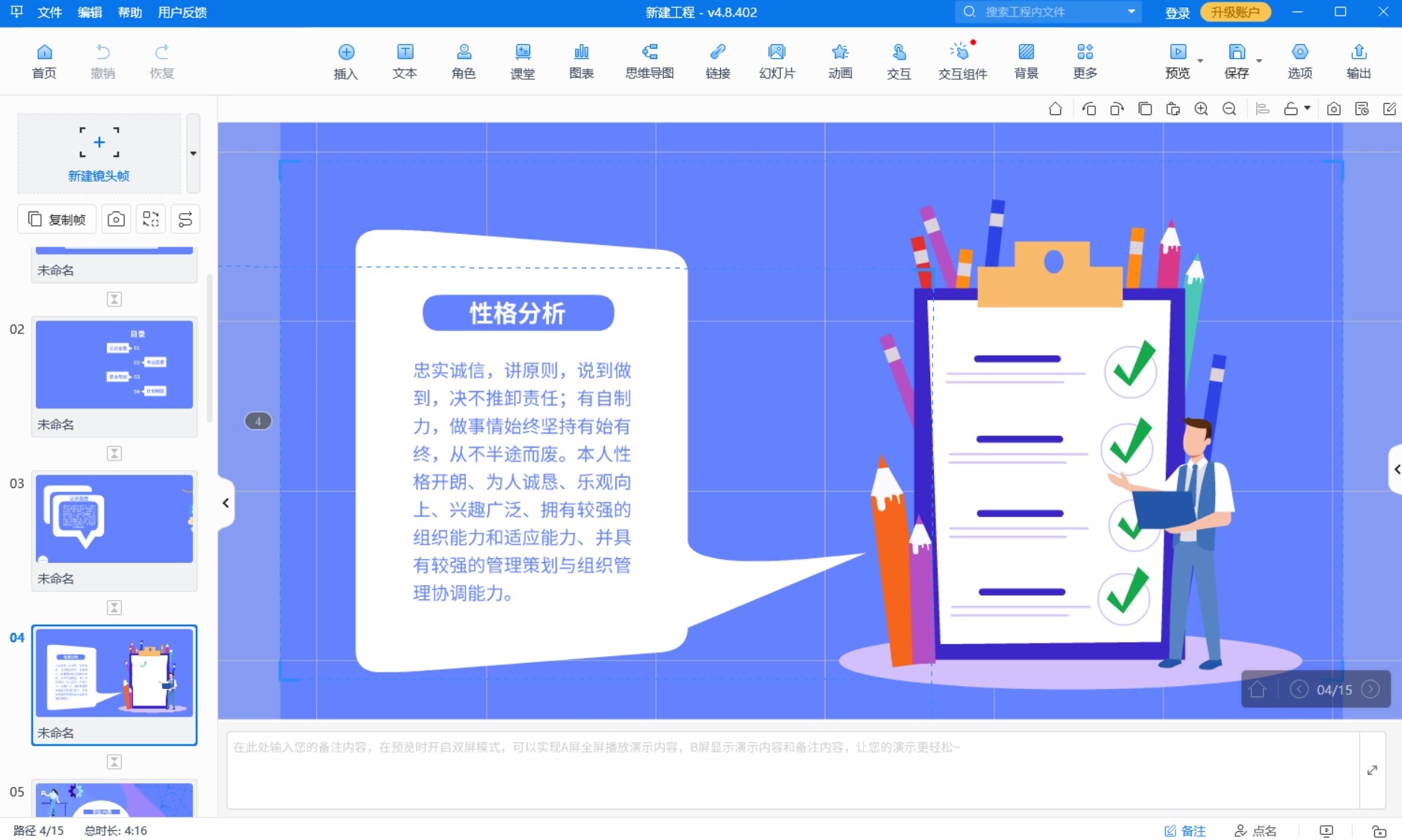Click the align objects icon

[1263, 109]
